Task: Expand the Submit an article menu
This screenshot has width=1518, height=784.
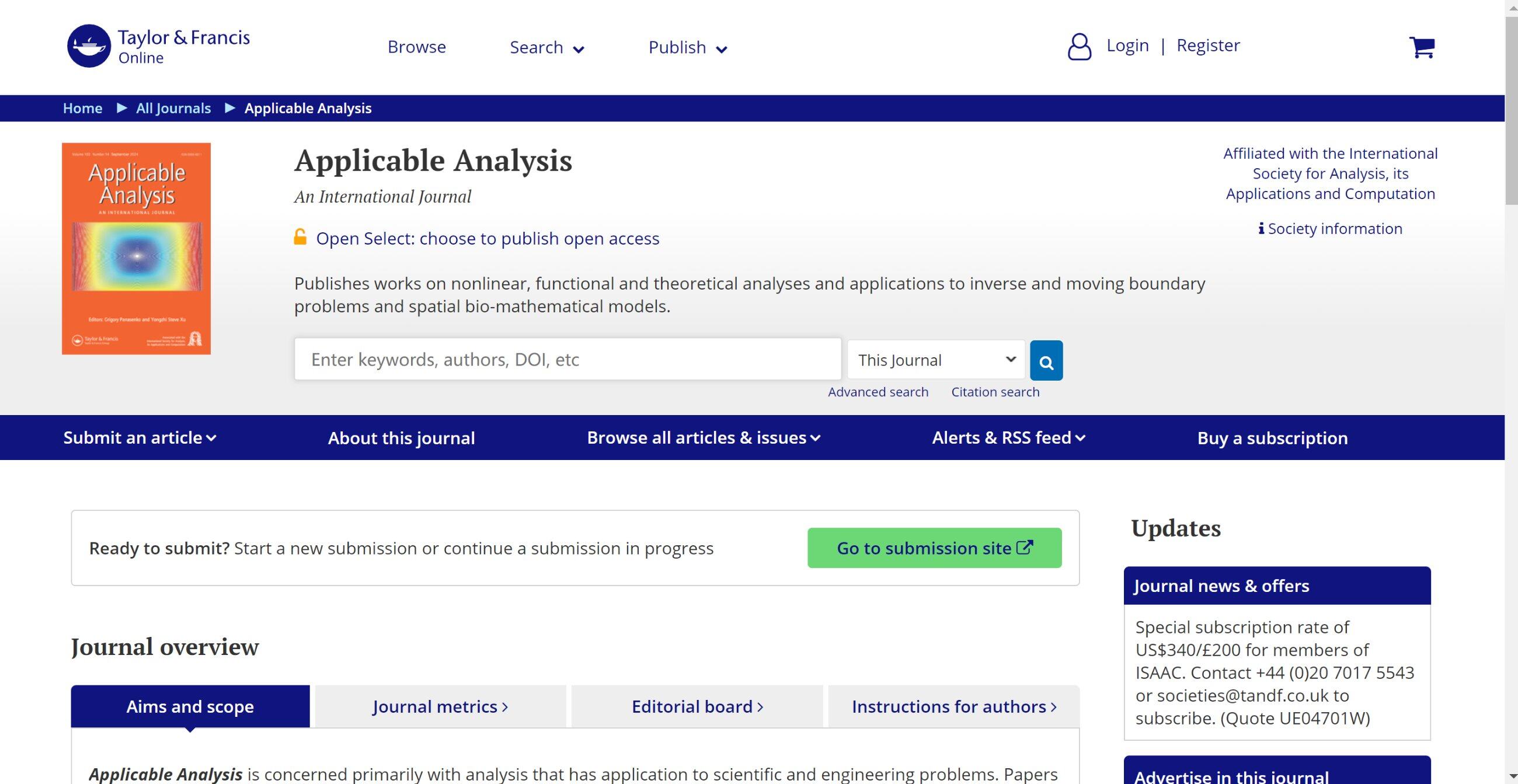Action: tap(140, 438)
